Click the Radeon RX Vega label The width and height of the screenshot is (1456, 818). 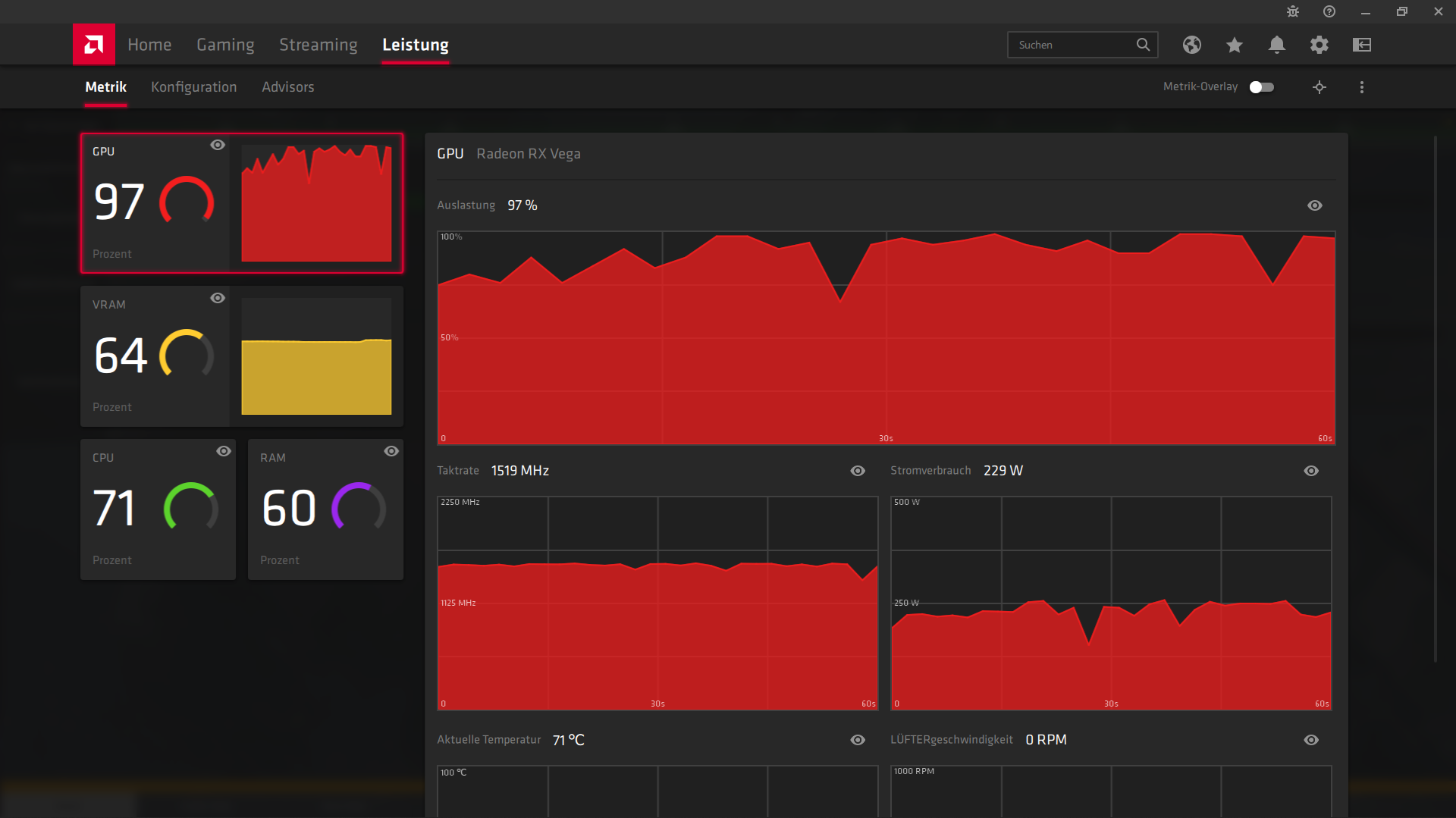(529, 154)
